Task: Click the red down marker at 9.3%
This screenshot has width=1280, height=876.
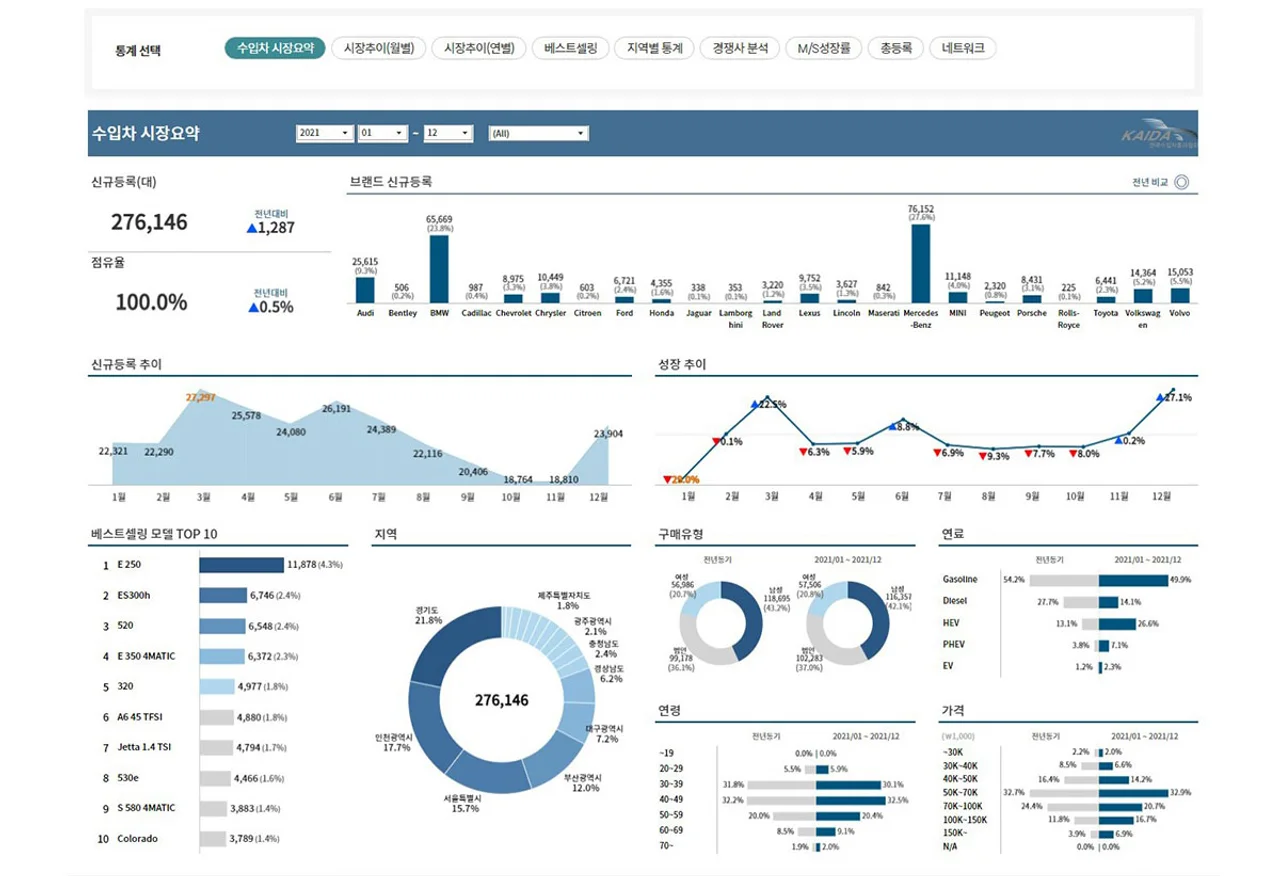Action: click(981, 456)
